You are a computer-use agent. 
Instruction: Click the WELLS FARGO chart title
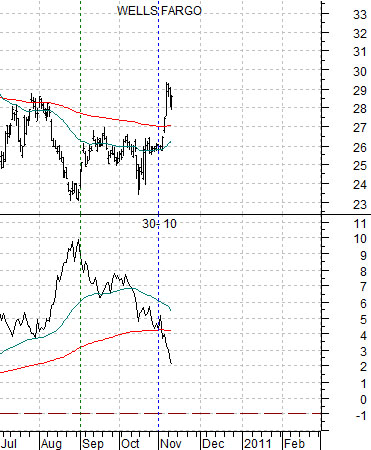pos(159,11)
